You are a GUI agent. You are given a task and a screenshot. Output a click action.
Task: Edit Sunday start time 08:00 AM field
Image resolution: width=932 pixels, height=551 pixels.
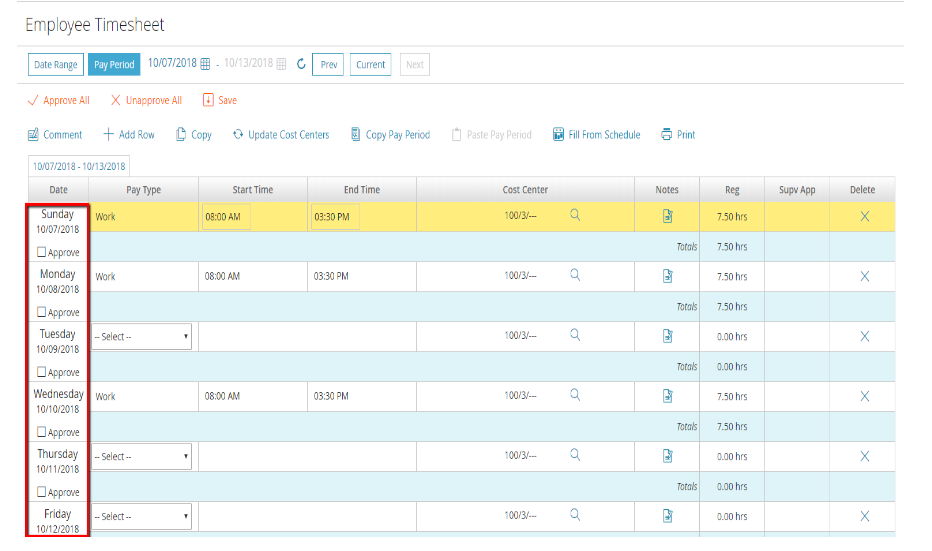pyautogui.click(x=226, y=217)
